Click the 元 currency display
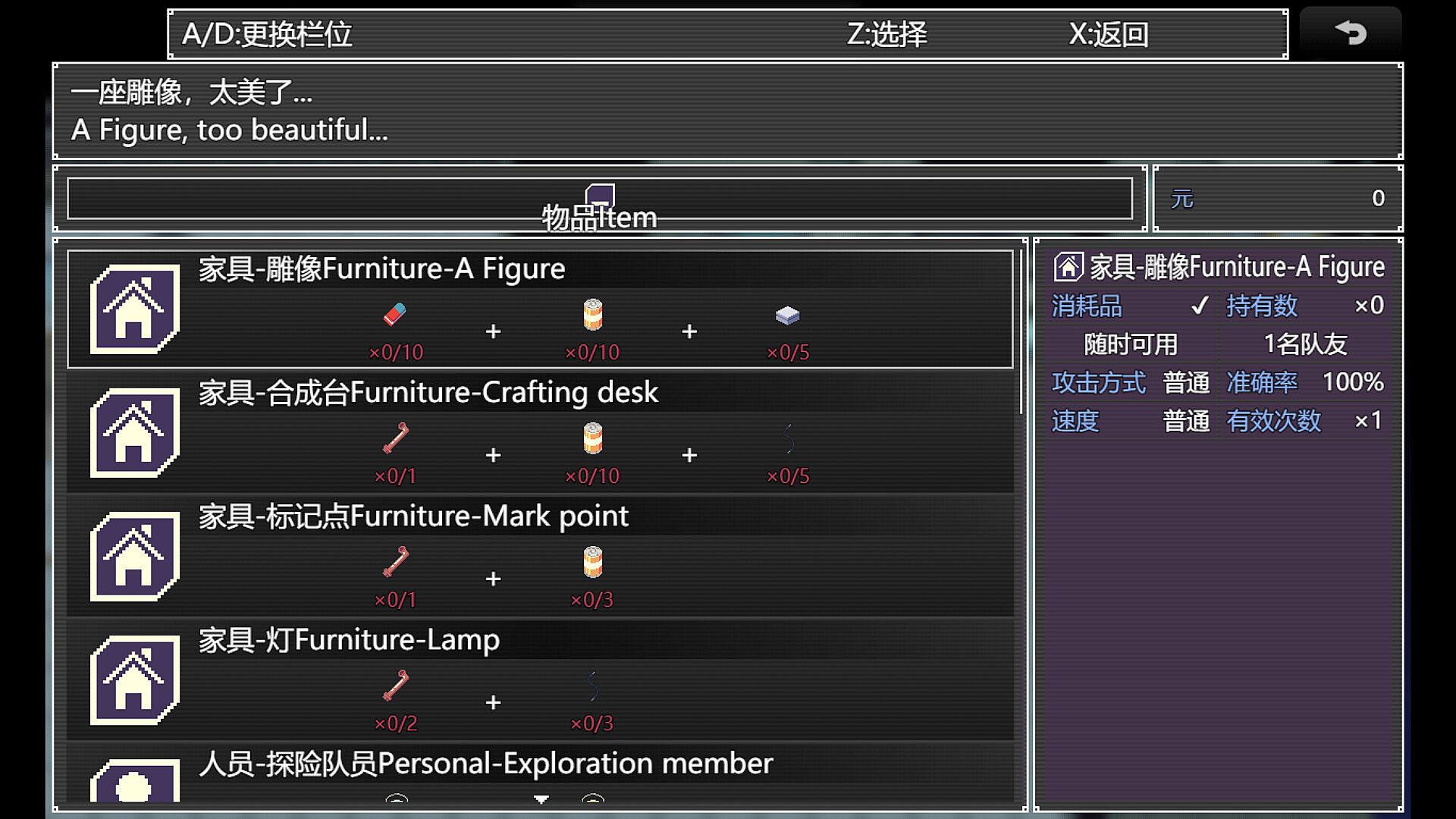The width and height of the screenshot is (1456, 819). 1278,199
